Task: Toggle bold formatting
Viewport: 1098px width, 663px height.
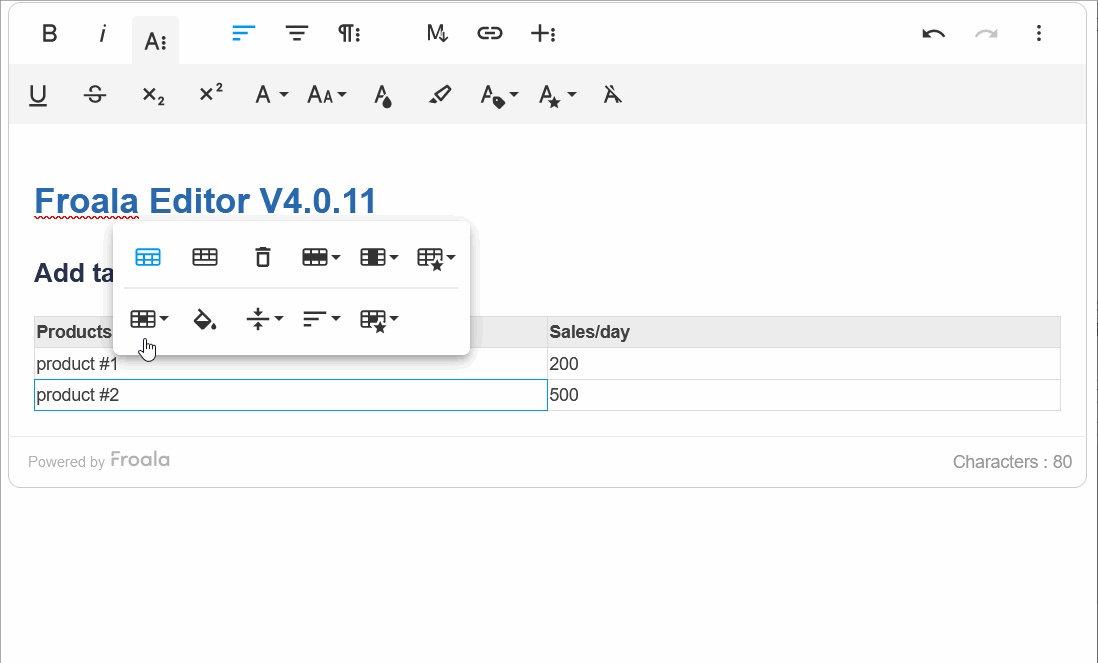Action: pos(49,33)
